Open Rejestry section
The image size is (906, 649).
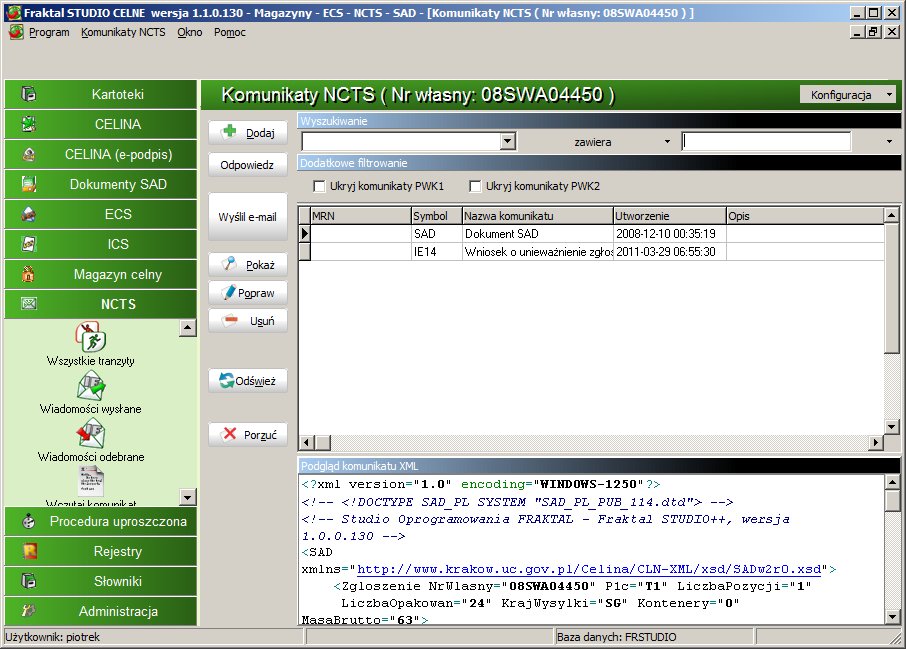coord(101,551)
